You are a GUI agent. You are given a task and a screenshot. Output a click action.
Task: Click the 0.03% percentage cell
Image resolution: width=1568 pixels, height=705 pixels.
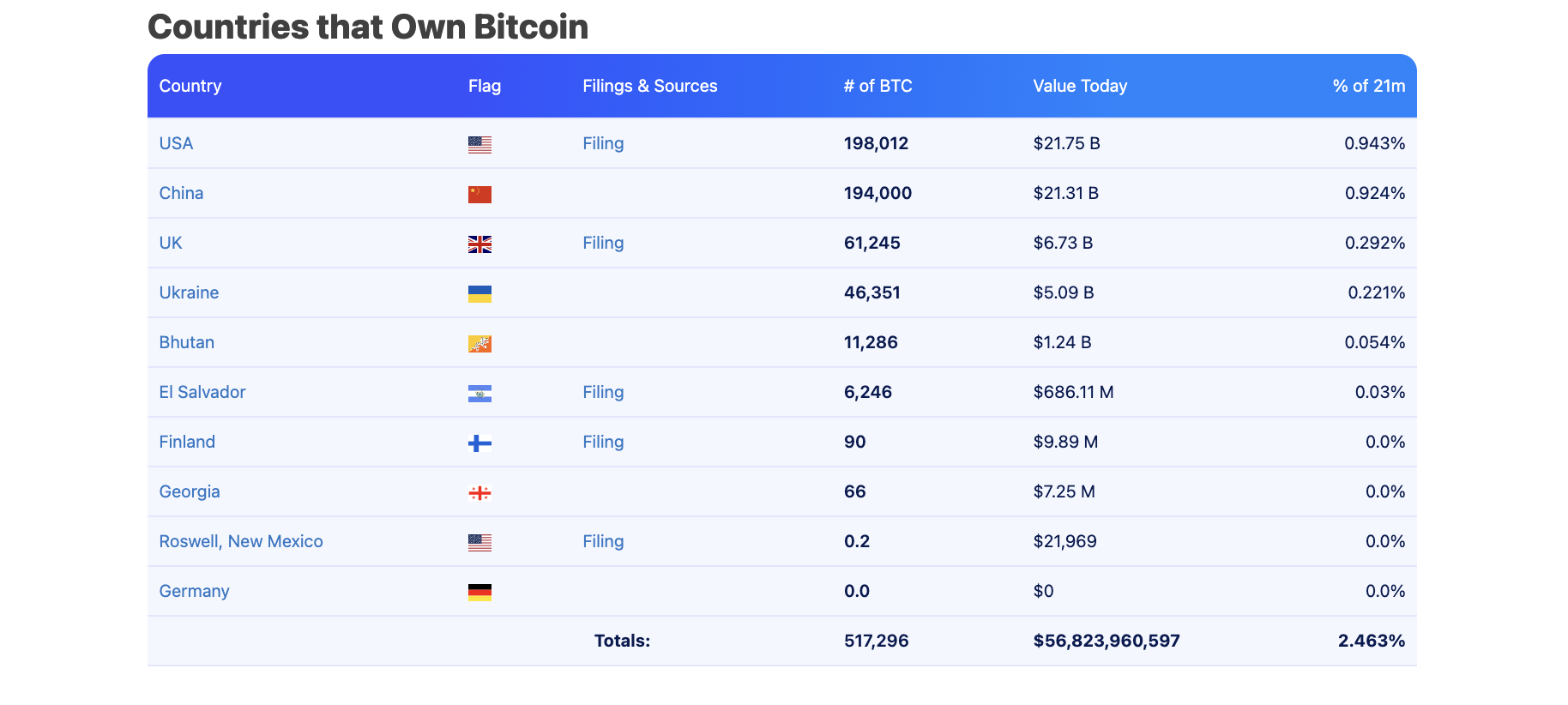tap(1379, 392)
